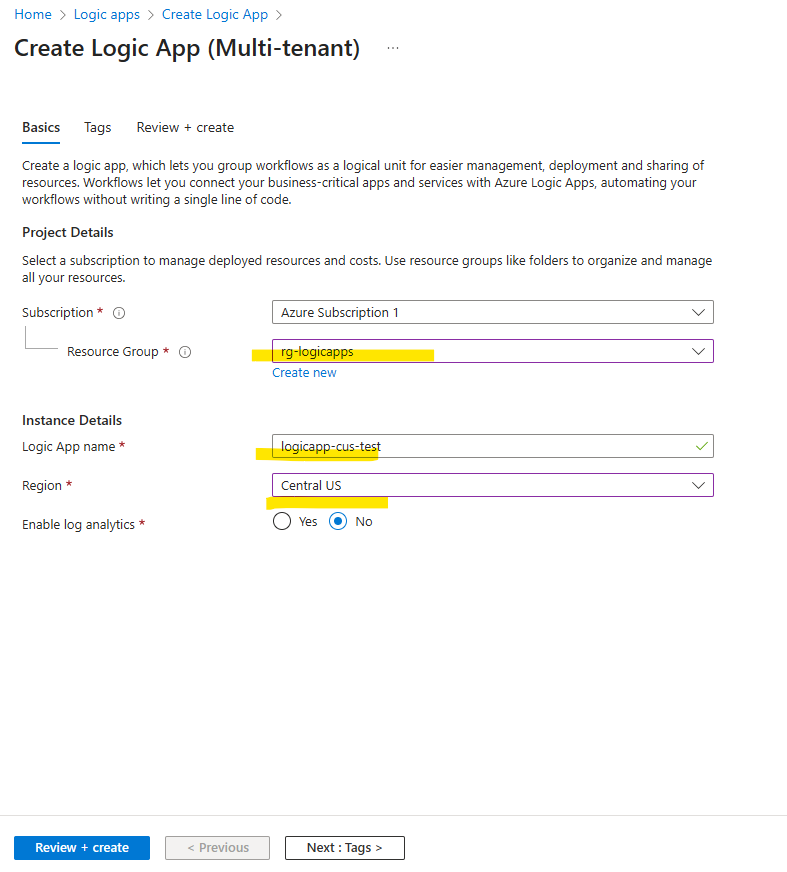787x872 pixels.
Task: Click the Project Details heading text
Action: coord(68,232)
